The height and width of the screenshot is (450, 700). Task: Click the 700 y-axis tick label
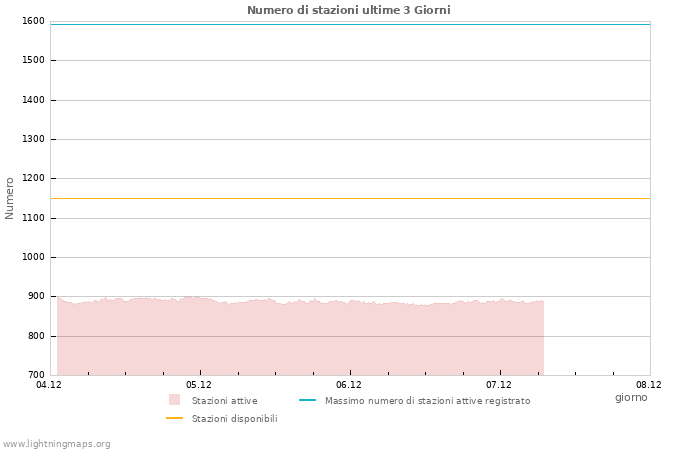[x=36, y=375]
